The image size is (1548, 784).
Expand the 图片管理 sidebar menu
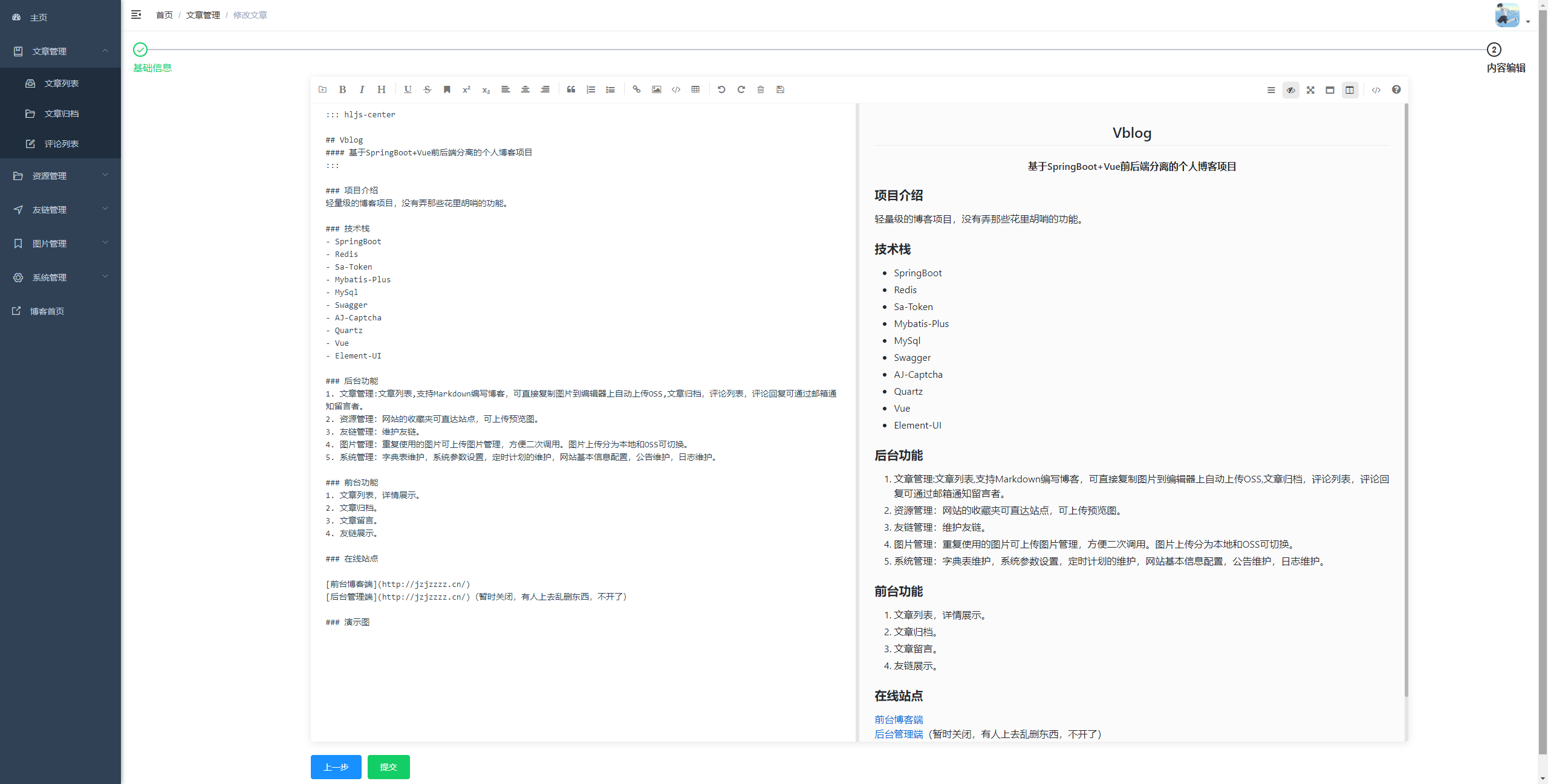click(60, 244)
